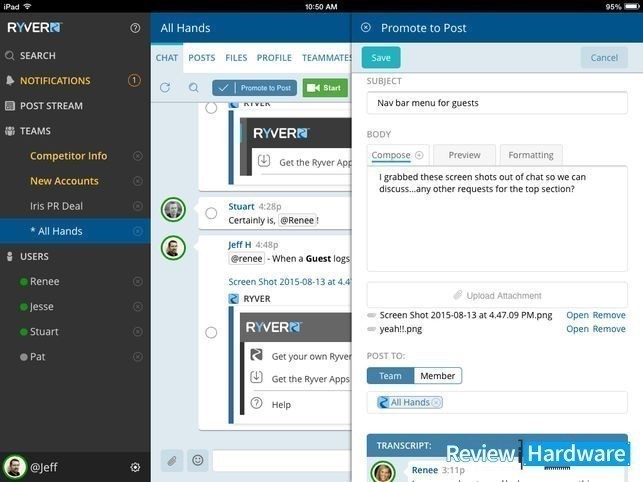Open the Screen Shot 4.47.09 PM.png attachment
The image size is (643, 482).
[x=577, y=315]
